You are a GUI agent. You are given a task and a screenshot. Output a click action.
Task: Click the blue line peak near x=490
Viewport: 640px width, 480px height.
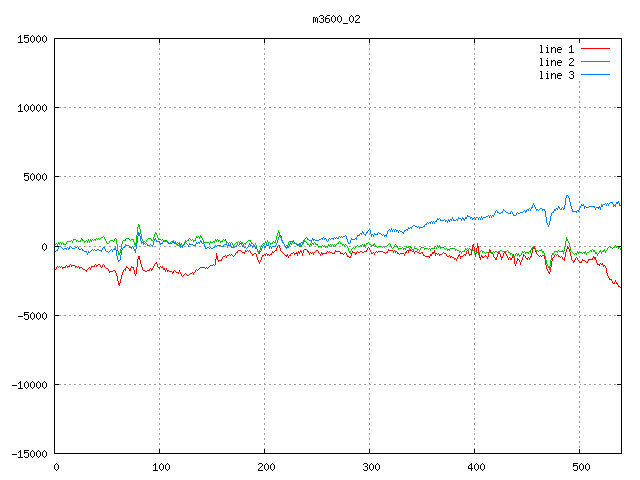point(567,196)
